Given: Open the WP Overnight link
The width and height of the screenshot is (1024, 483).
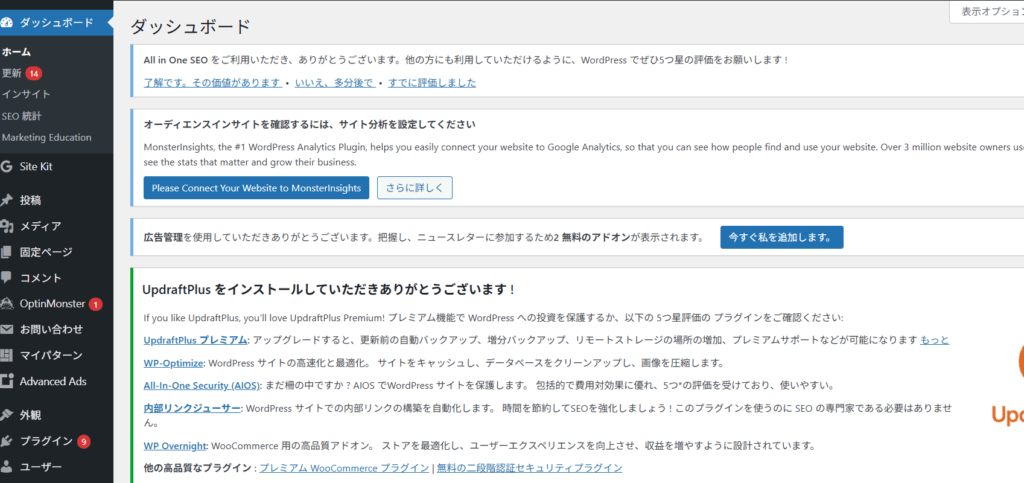Looking at the screenshot, I should click(175, 446).
